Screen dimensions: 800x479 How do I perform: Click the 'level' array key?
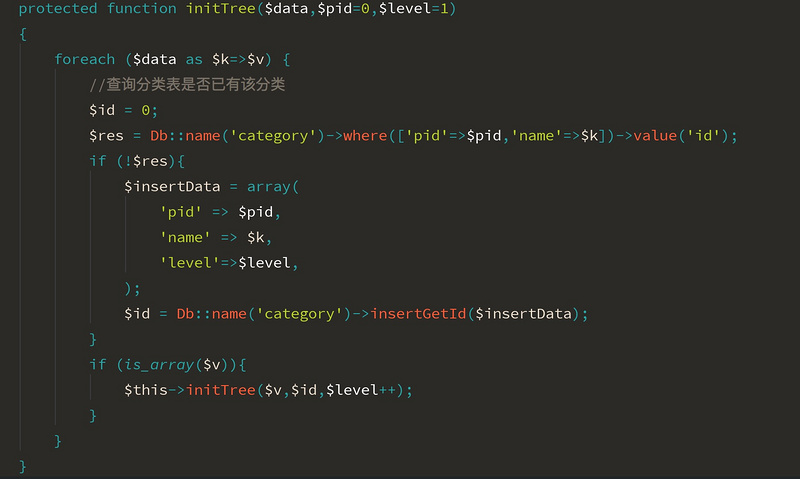pos(189,263)
